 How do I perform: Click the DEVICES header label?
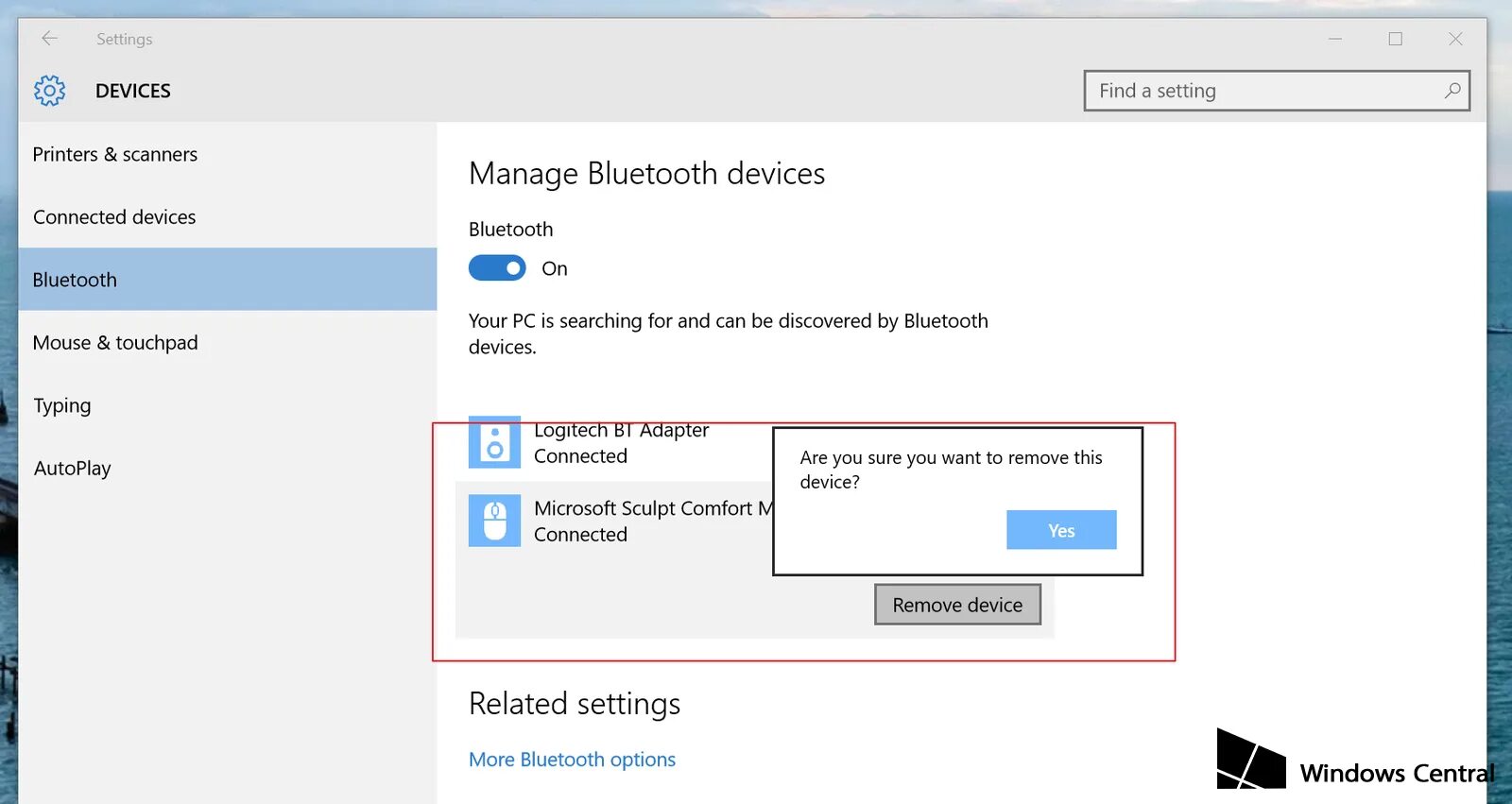click(133, 91)
